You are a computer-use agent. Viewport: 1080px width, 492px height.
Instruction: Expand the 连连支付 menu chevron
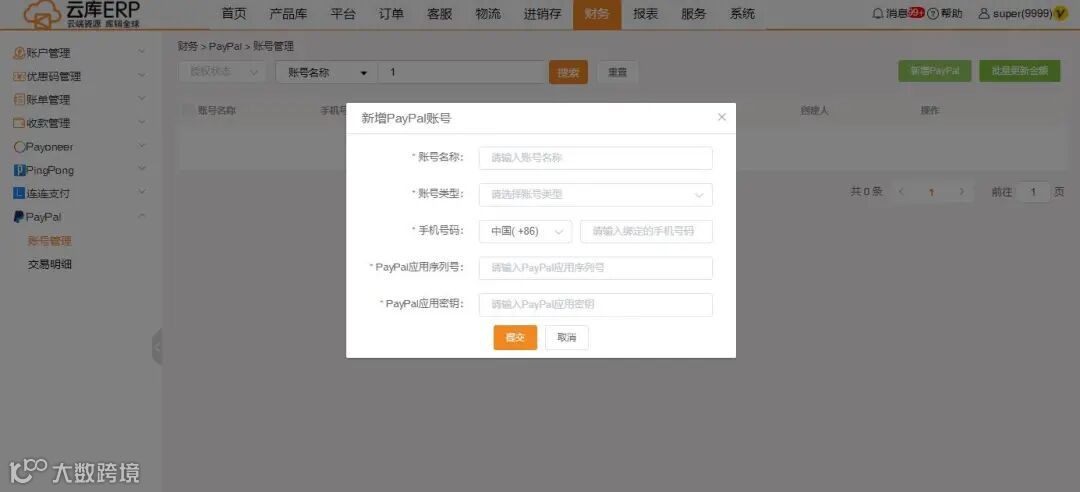(x=141, y=193)
